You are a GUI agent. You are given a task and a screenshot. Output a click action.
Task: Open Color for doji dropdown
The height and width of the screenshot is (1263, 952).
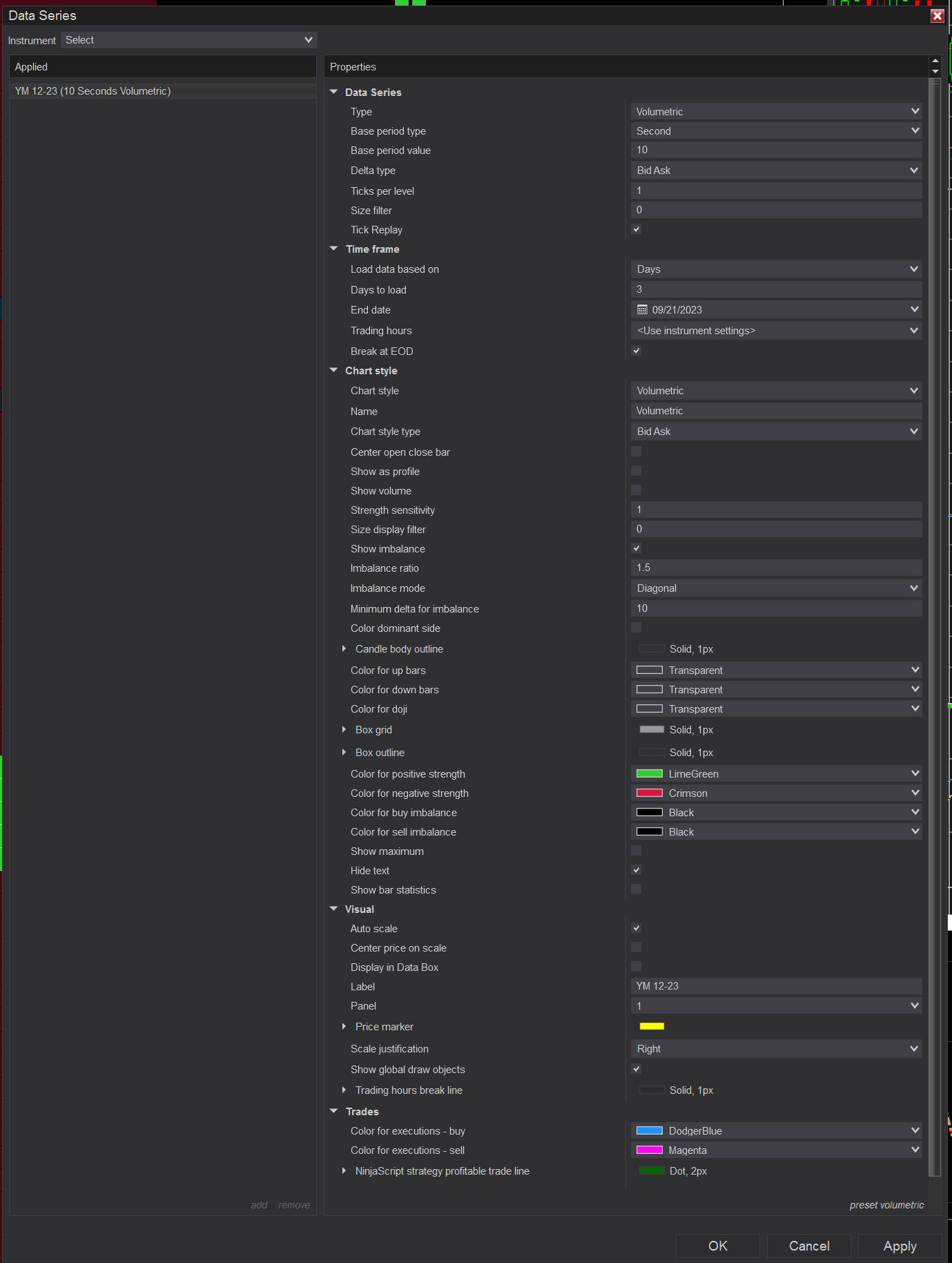(x=777, y=708)
